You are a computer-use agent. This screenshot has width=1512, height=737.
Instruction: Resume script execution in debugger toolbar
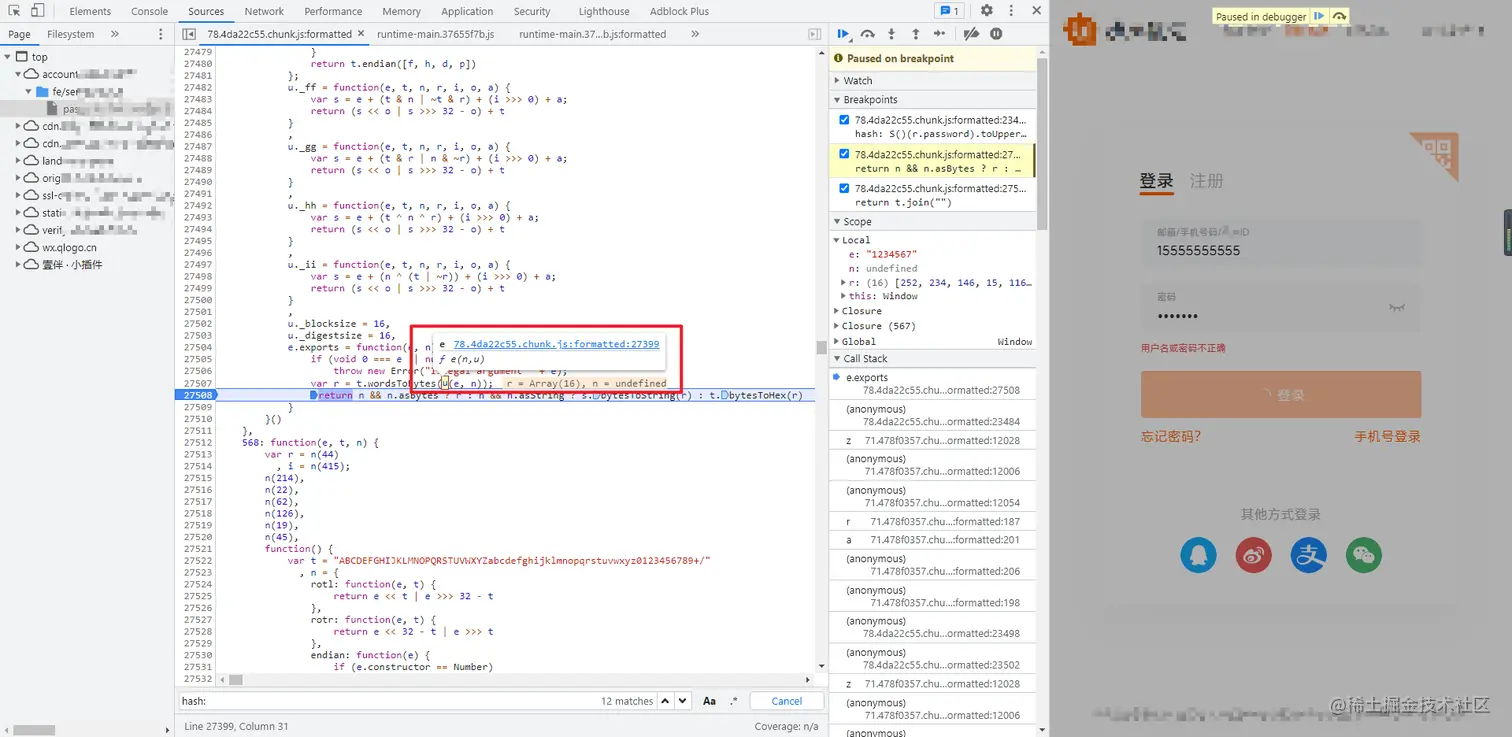tap(844, 34)
